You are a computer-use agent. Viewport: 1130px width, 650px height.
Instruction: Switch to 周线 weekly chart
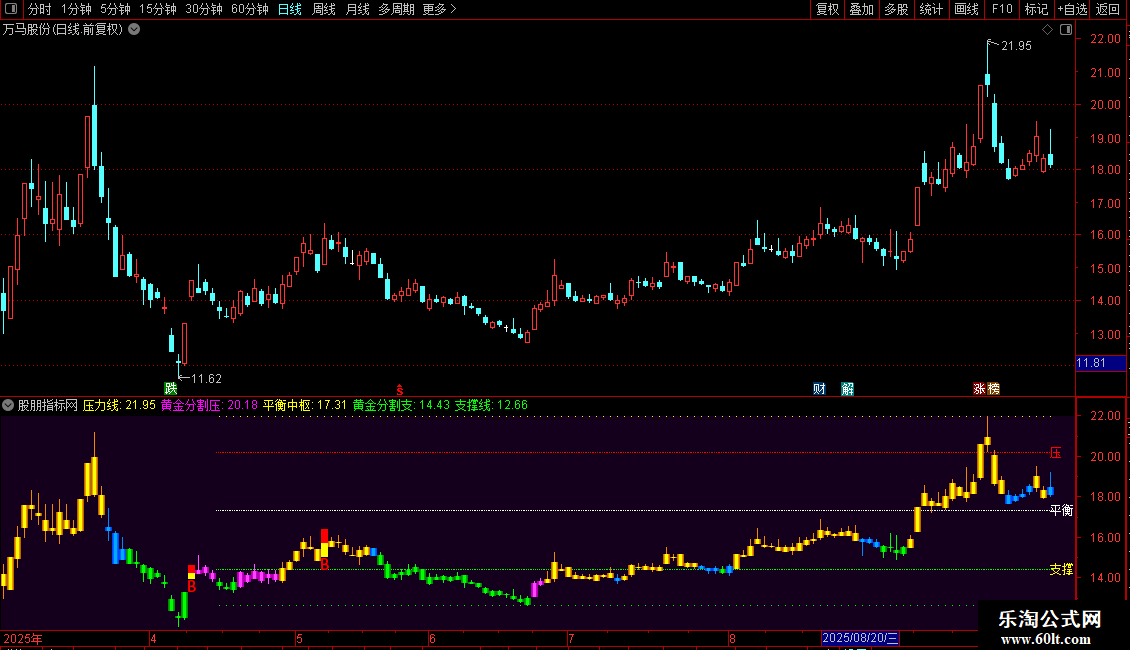click(x=323, y=9)
